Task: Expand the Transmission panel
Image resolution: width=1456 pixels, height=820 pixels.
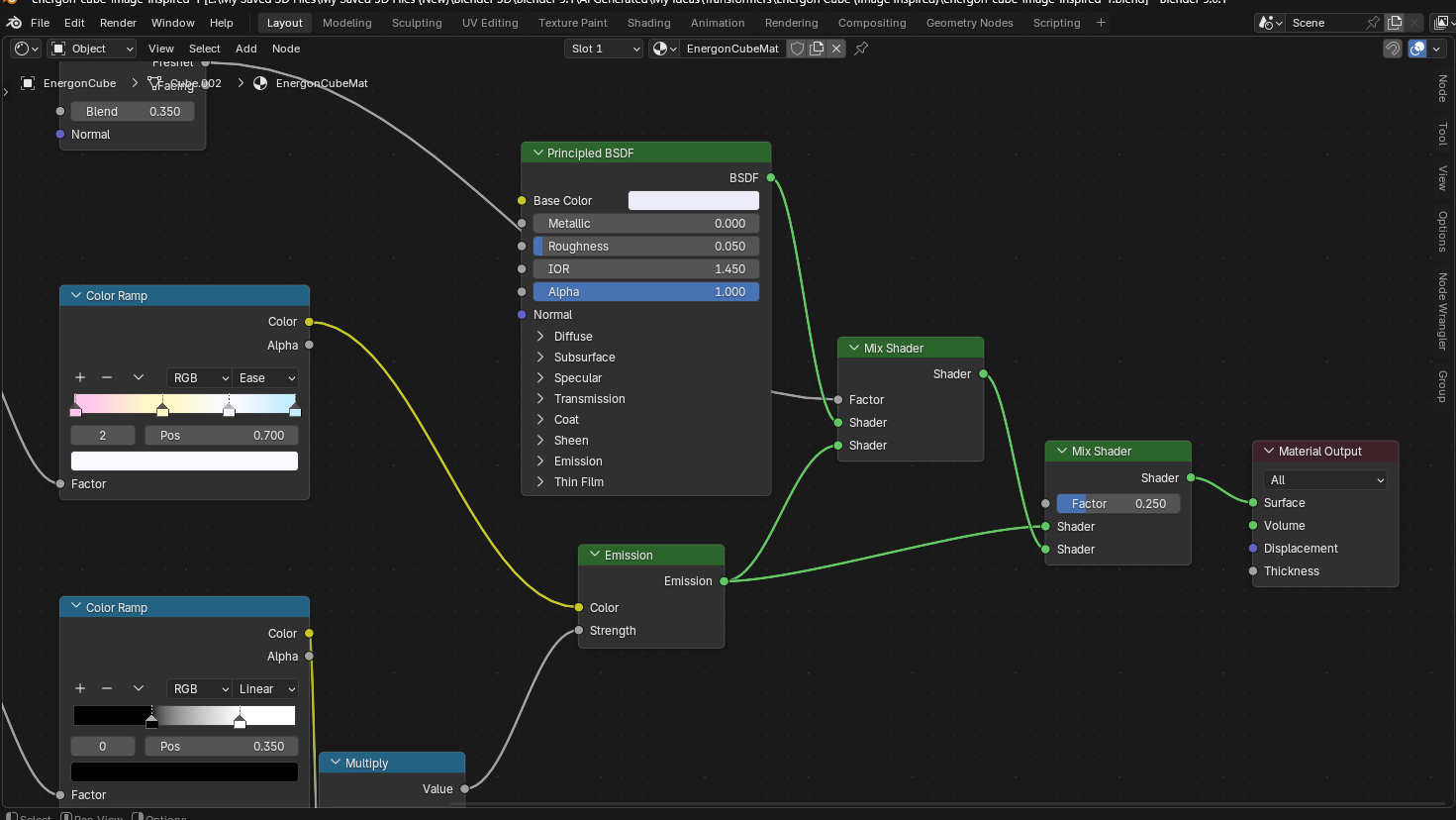Action: point(540,399)
